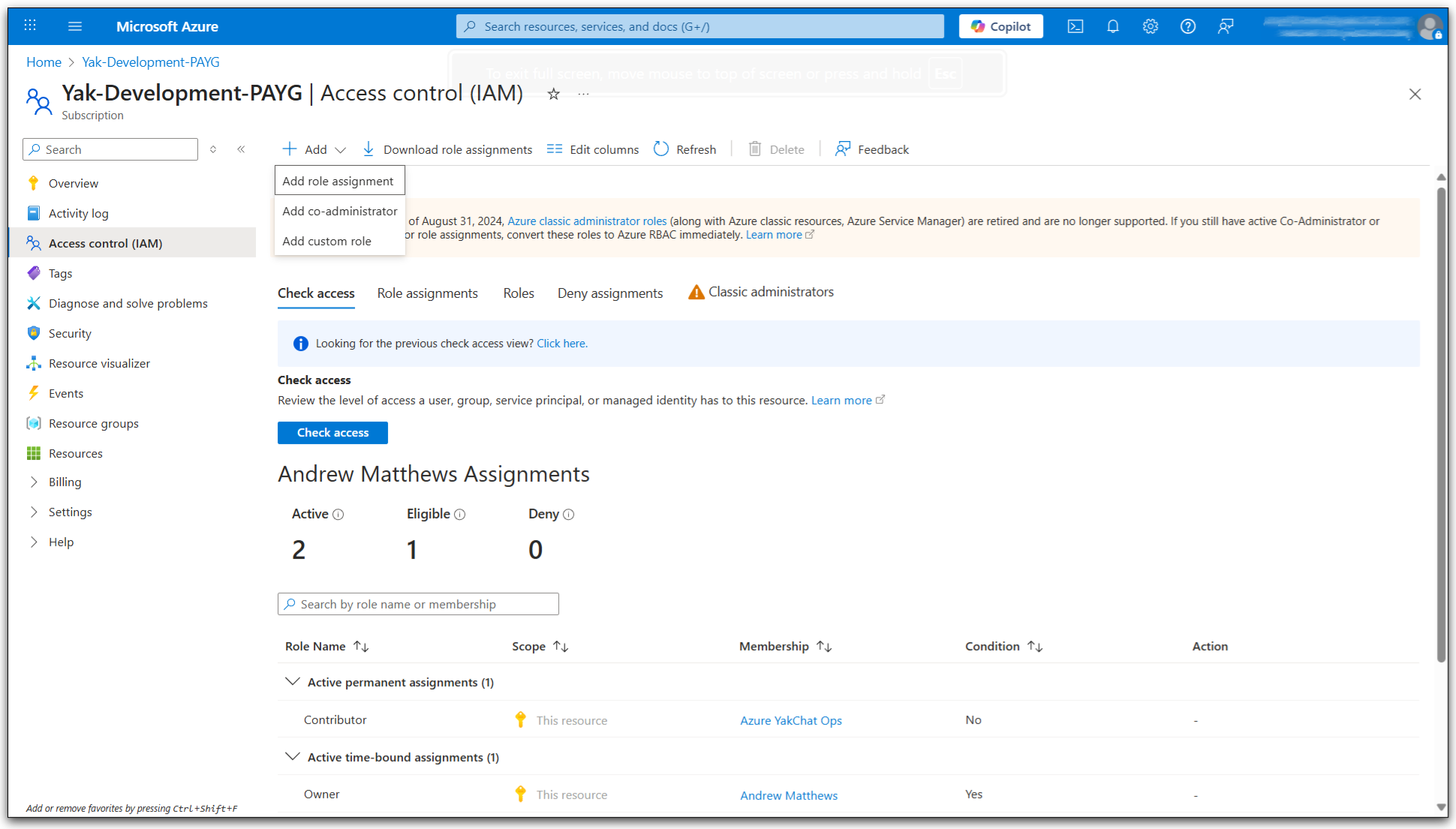Screen dimensions: 1456x829
Task: Click the feedback icon in top bar
Action: pos(1226,26)
